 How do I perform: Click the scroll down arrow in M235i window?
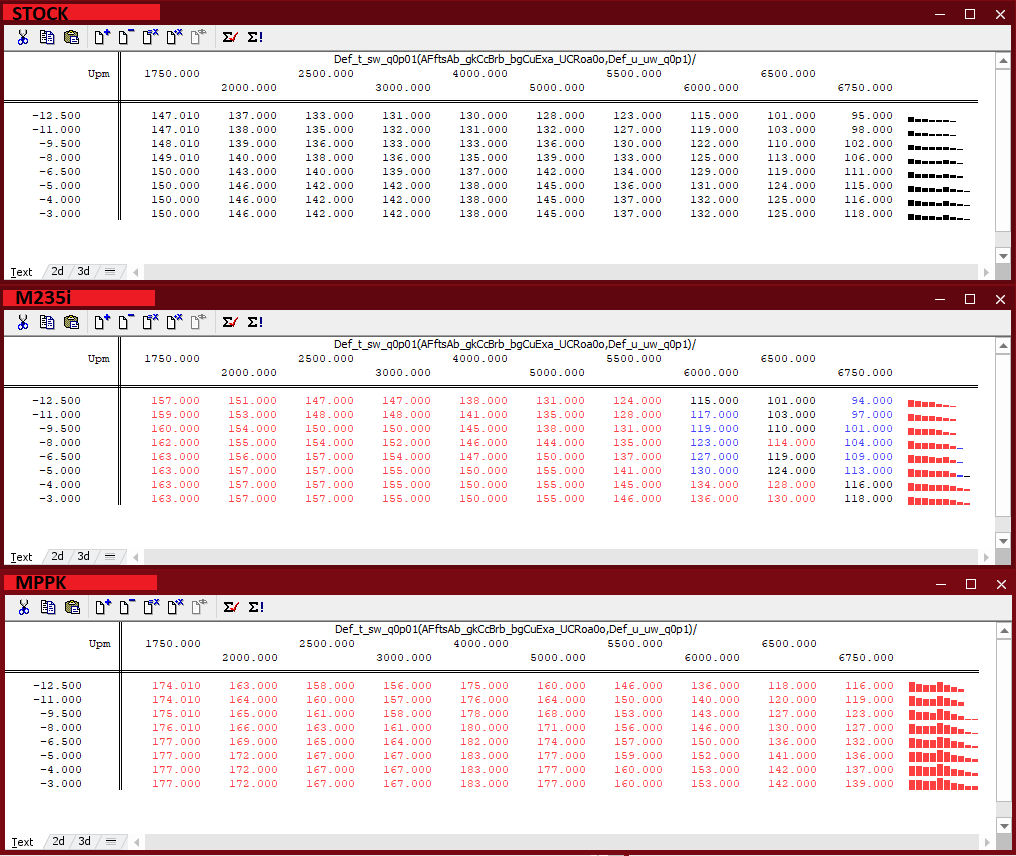click(x=1003, y=541)
